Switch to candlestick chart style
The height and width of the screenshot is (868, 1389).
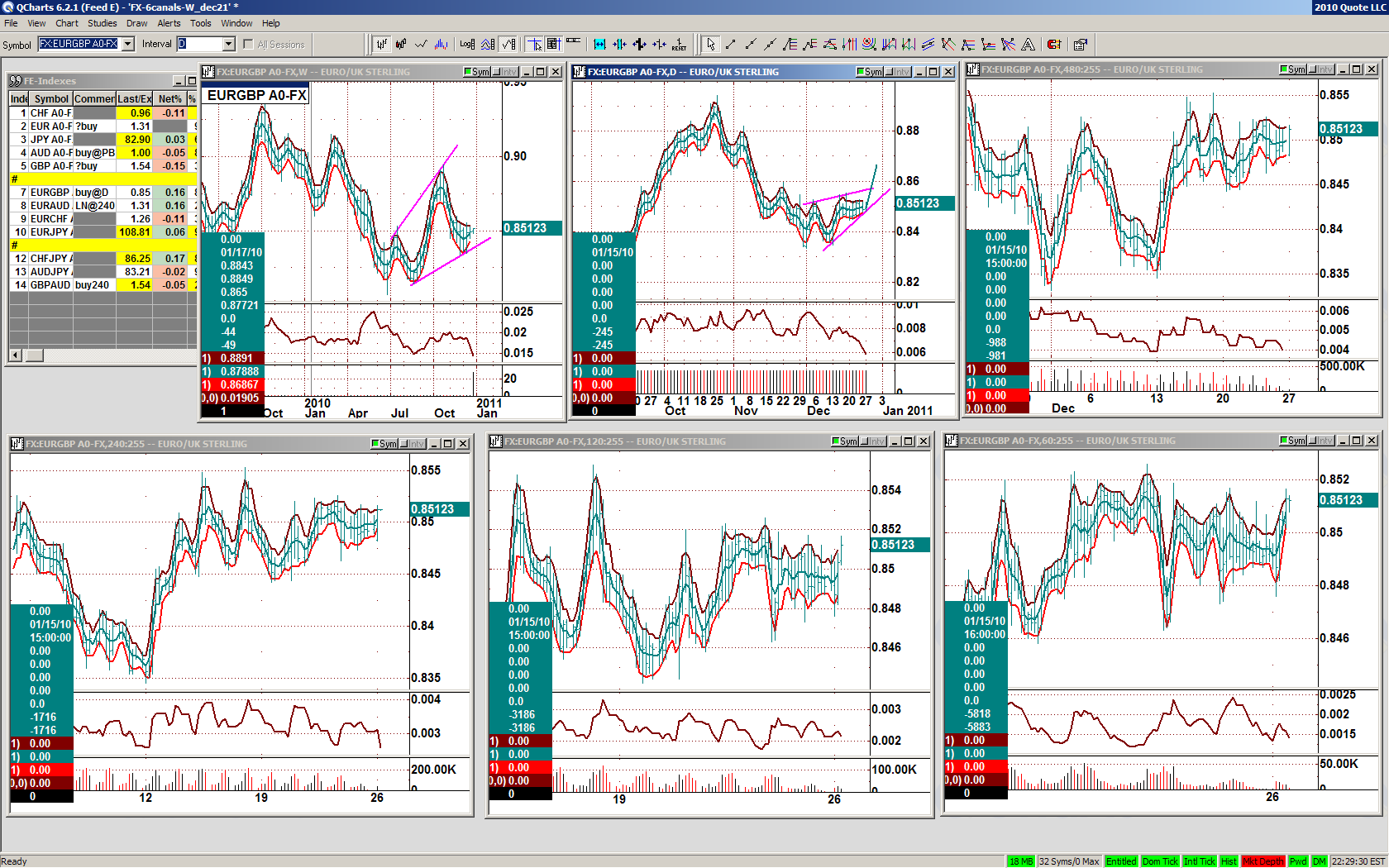click(x=401, y=45)
